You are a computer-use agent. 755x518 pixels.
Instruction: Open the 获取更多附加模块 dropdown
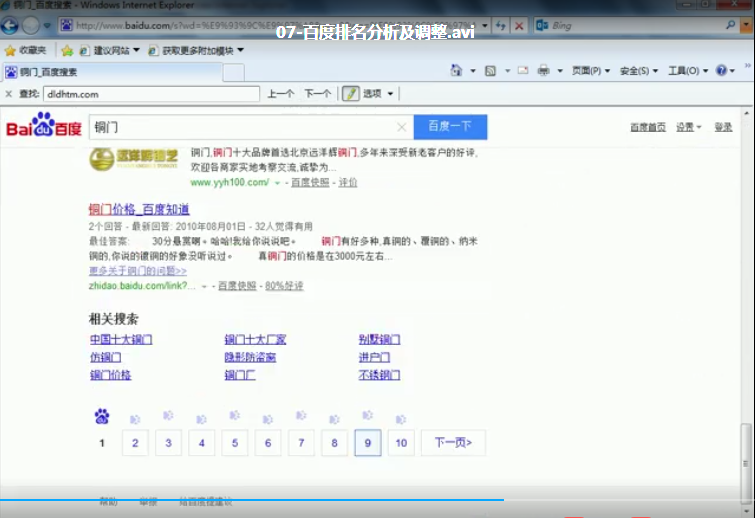[196, 50]
